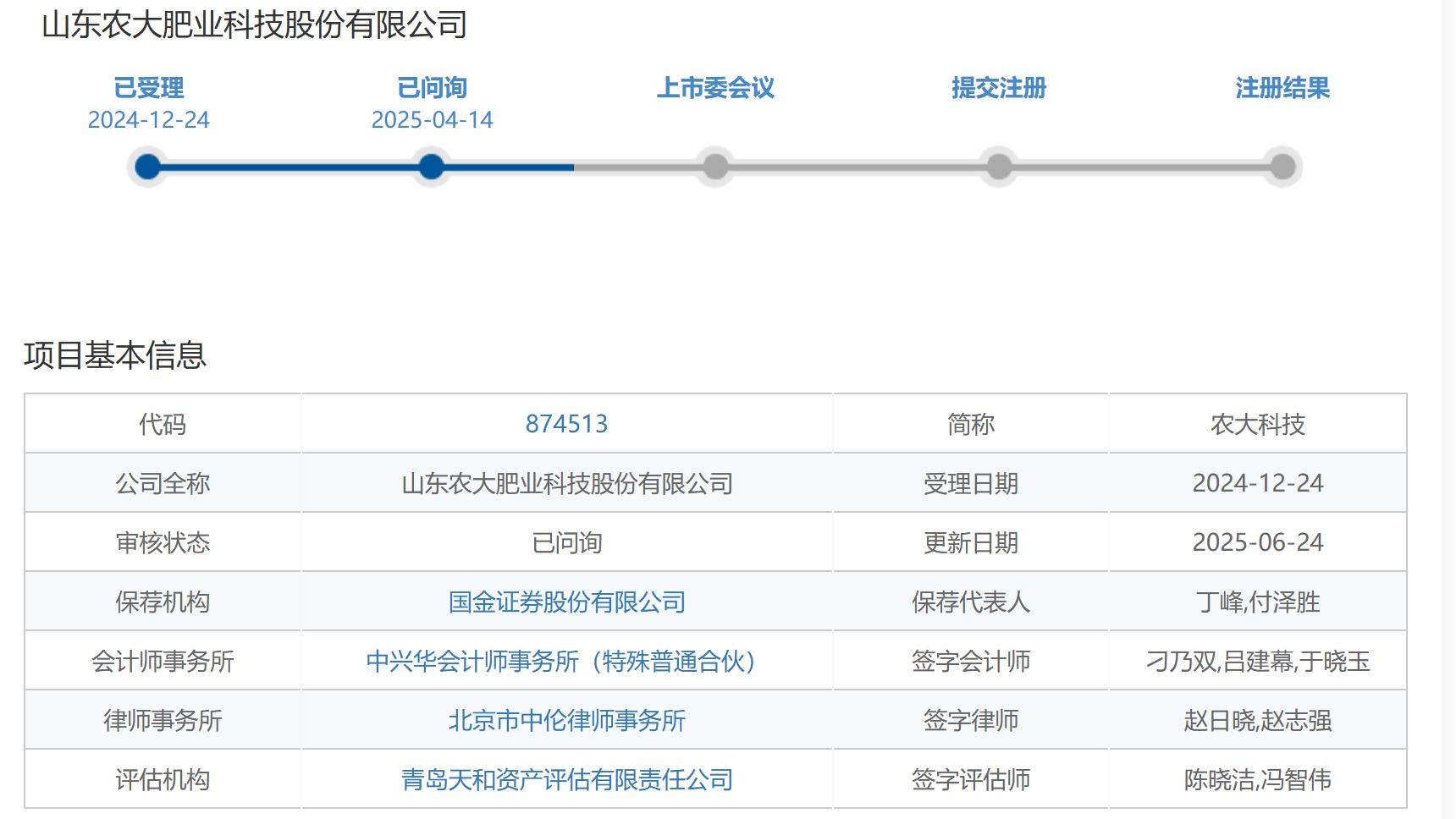1456x819 pixels.
Task: Click the 签字律师 label cell
Action: 971,720
